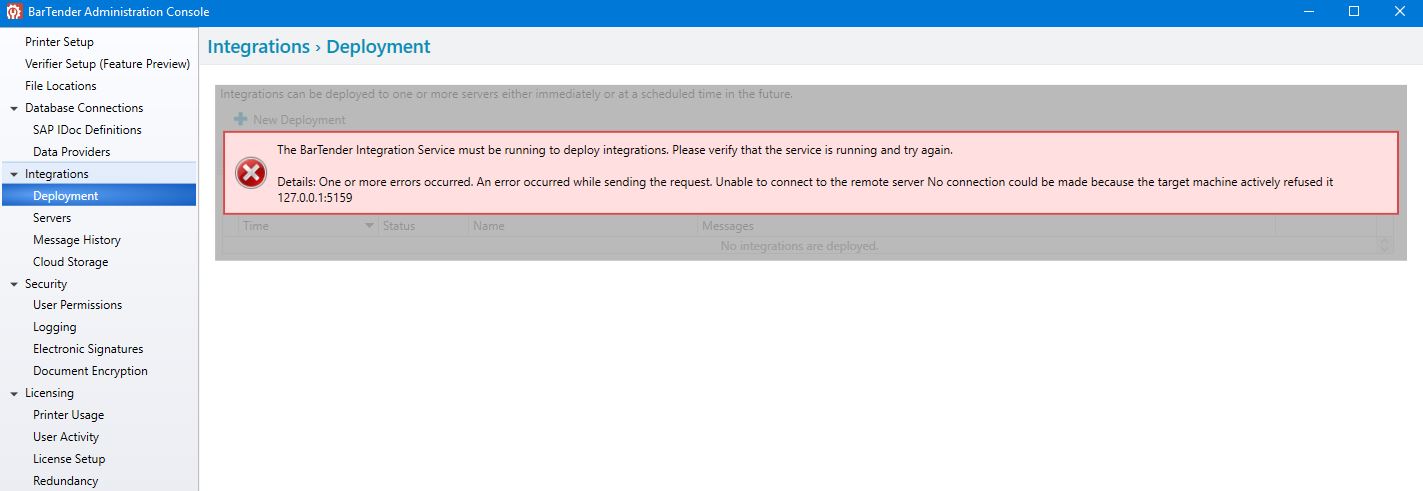The image size is (1423, 491).
Task: Open Verifier Setup (Feature Preview)
Action: (107, 64)
